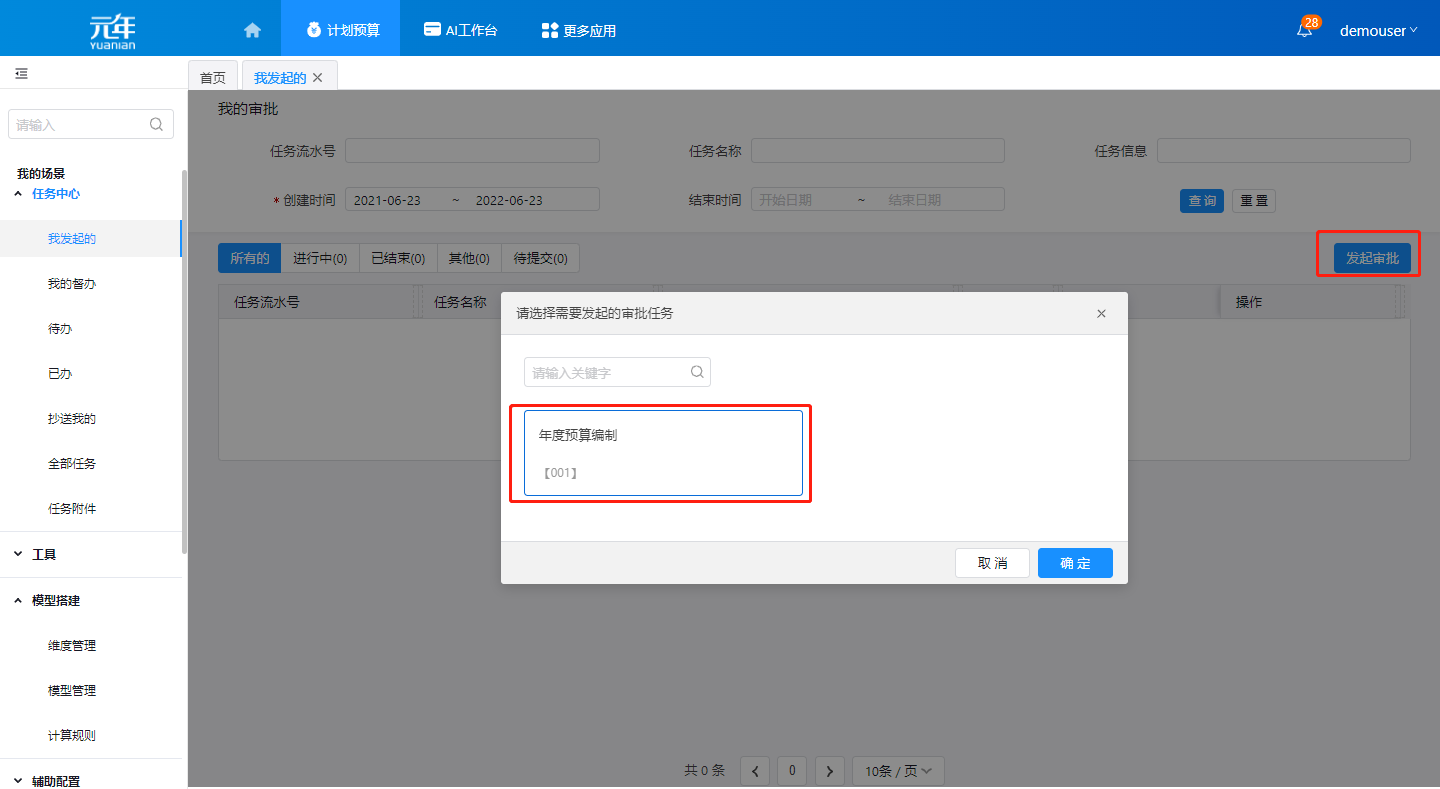Collapse the sidebar using the menu fold icon

pyautogui.click(x=21, y=74)
